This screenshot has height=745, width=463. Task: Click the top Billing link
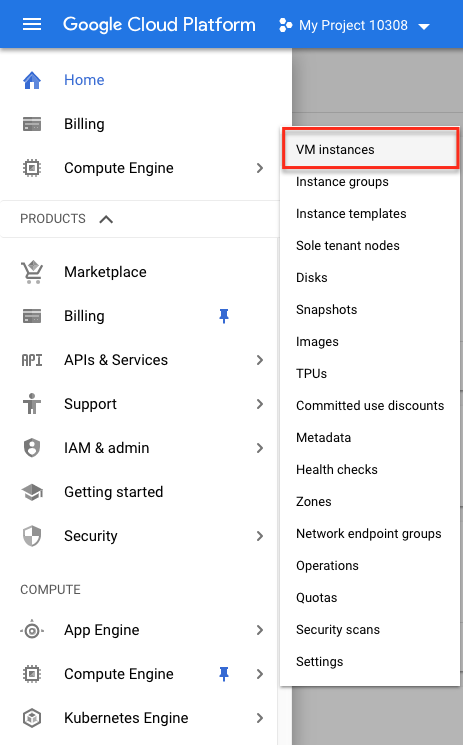(84, 124)
